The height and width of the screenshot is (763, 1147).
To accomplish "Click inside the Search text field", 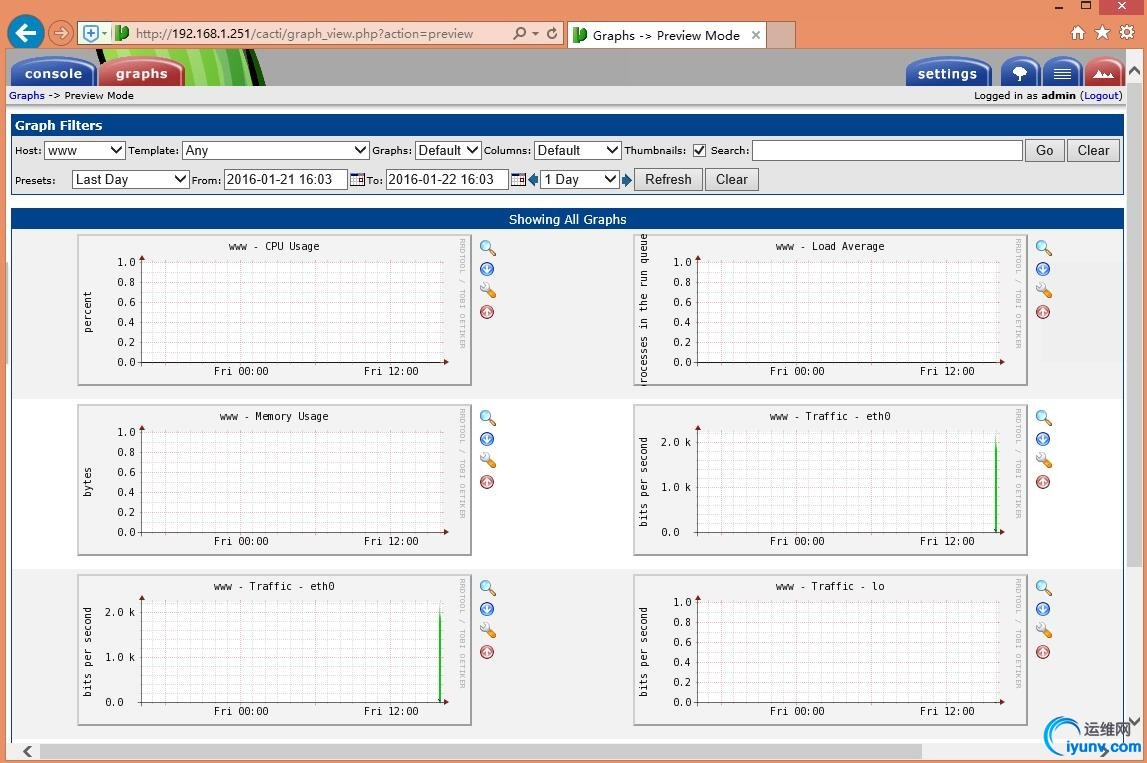I will point(886,150).
